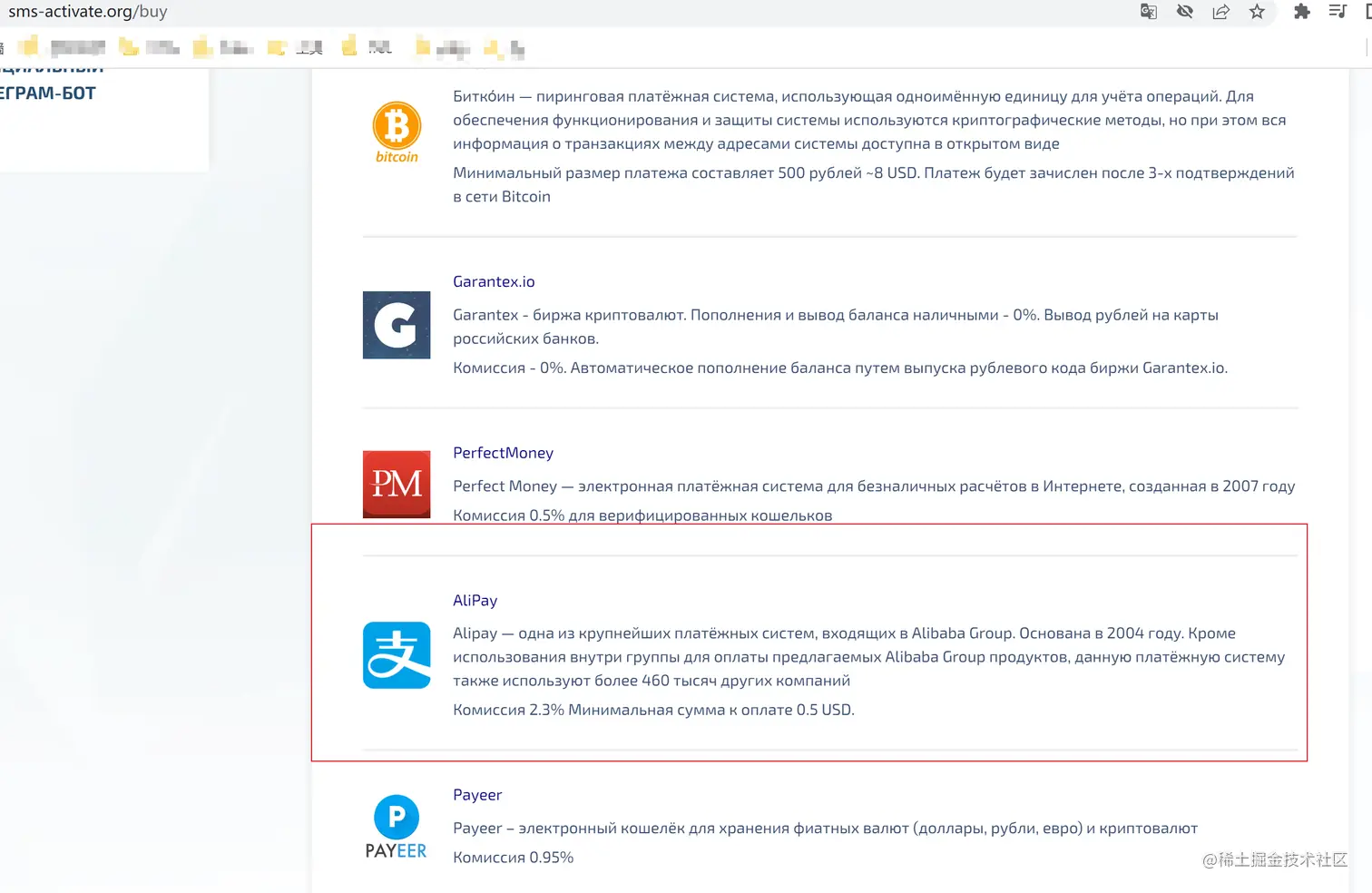Open the media control playlist icon

(1338, 12)
